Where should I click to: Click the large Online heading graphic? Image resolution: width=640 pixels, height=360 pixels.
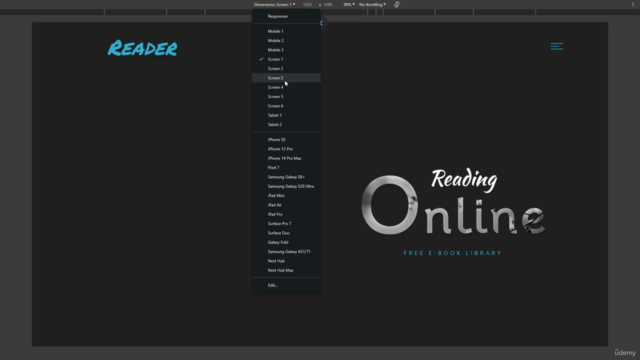coord(453,206)
